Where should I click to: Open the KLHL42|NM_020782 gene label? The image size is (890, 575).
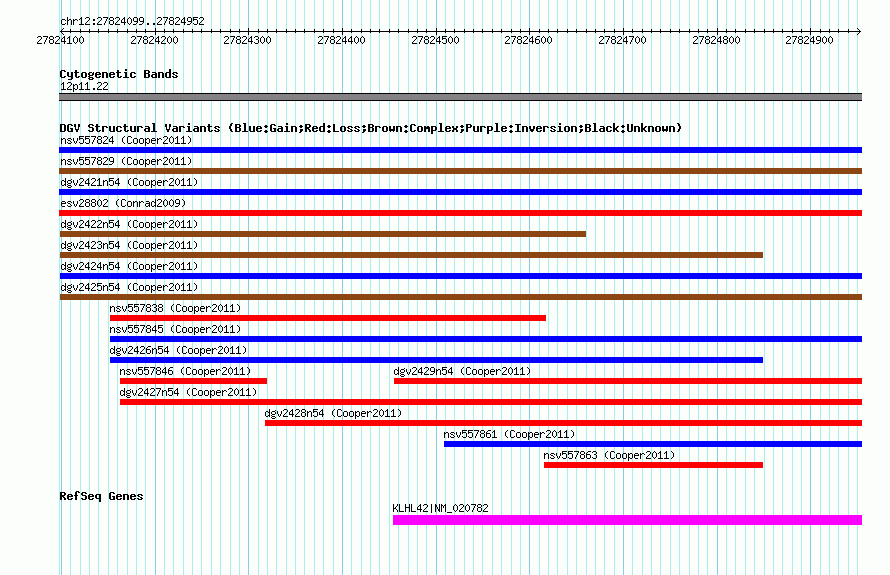[x=440, y=508]
